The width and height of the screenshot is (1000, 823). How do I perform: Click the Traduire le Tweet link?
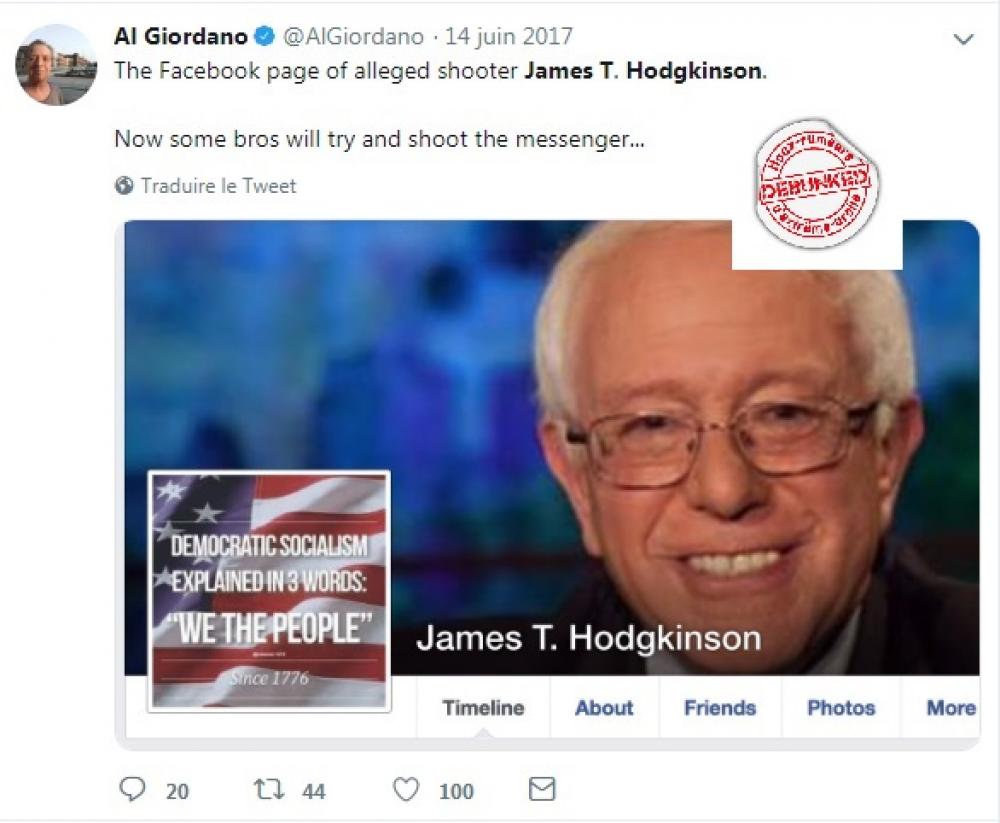pos(218,186)
